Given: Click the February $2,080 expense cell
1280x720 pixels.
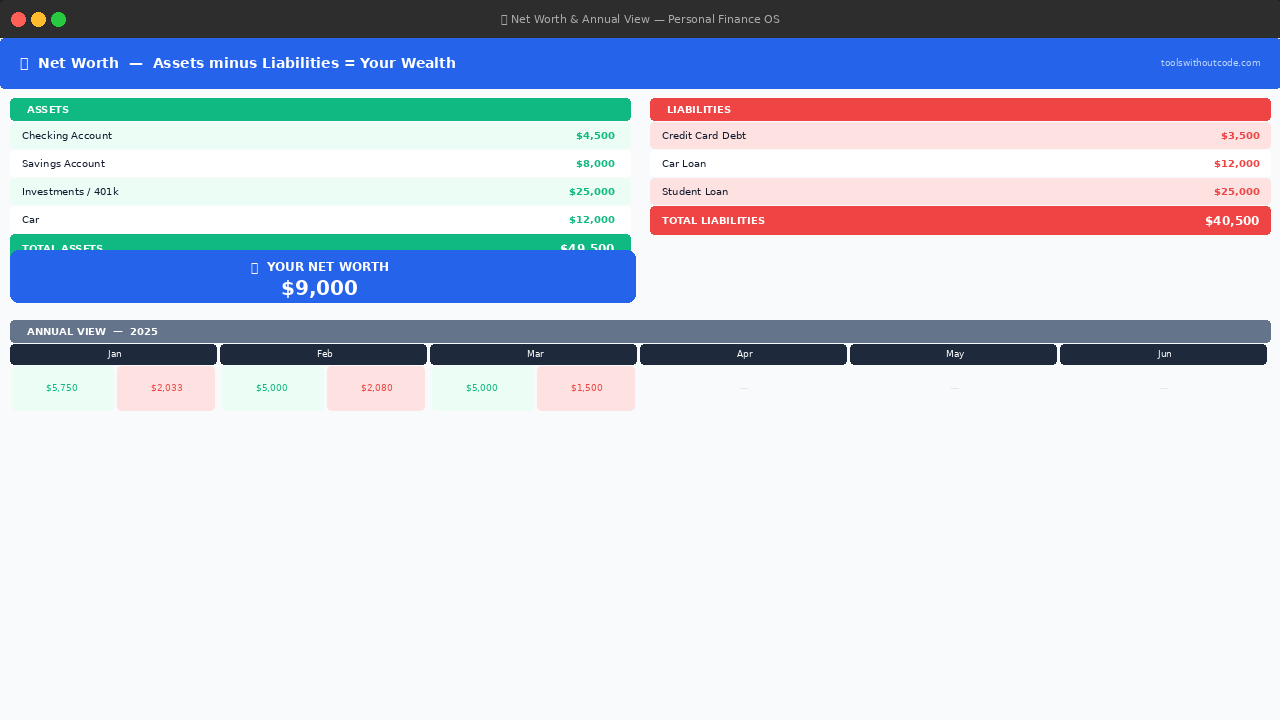Looking at the screenshot, I should tap(376, 388).
